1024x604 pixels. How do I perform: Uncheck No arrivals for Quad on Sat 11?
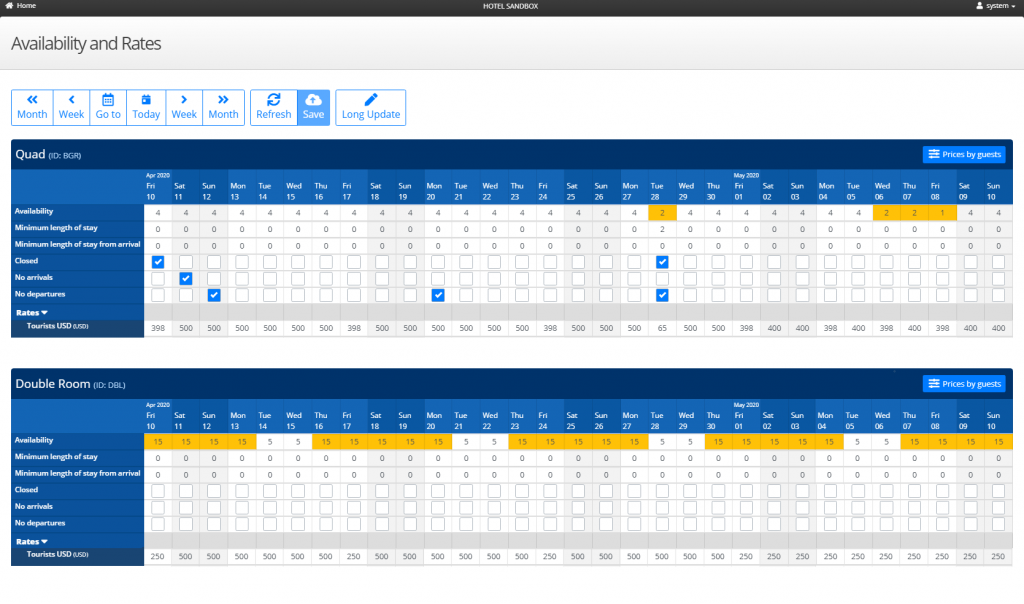pyautogui.click(x=186, y=279)
